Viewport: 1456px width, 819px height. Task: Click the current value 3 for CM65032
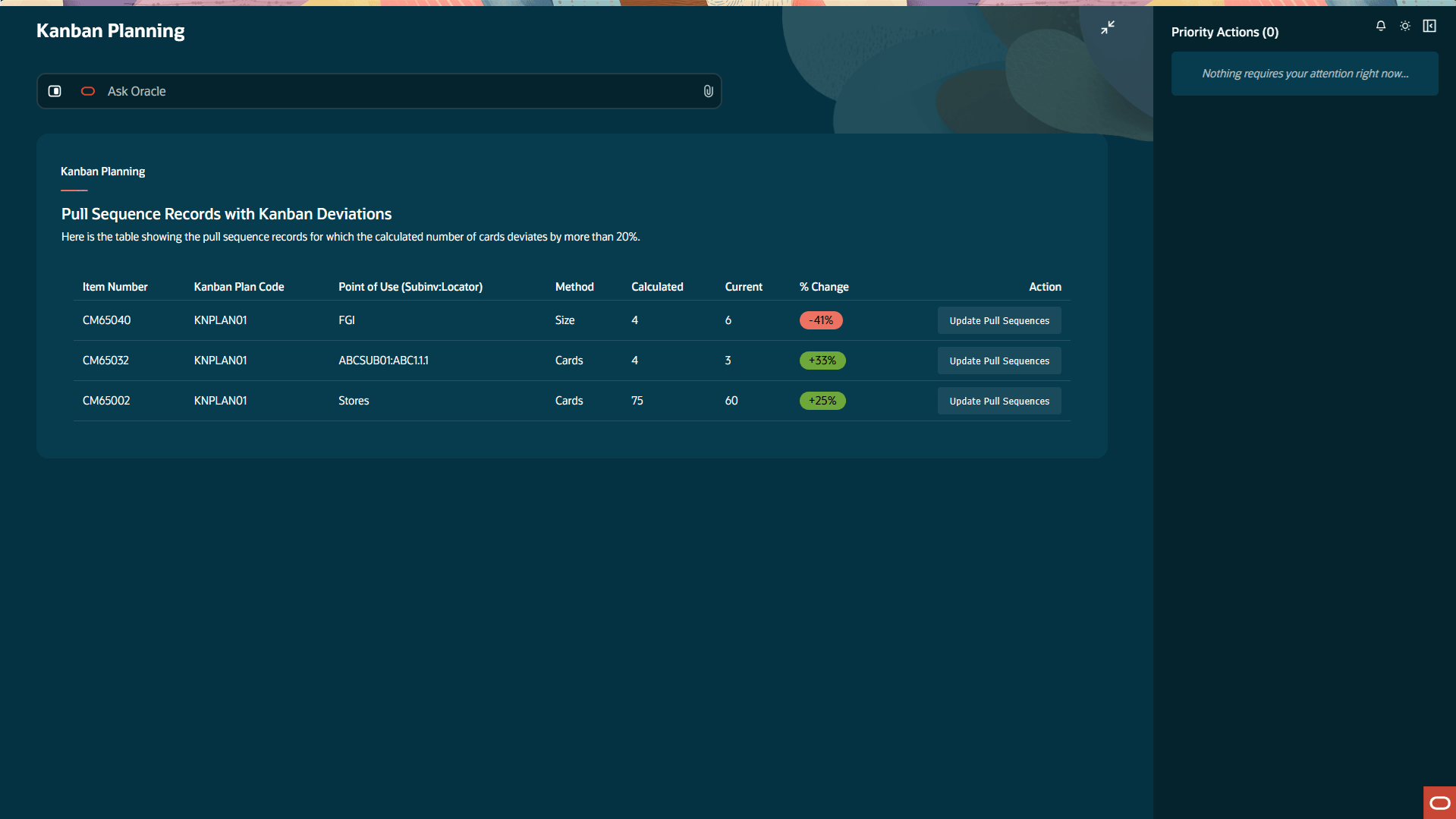728,361
